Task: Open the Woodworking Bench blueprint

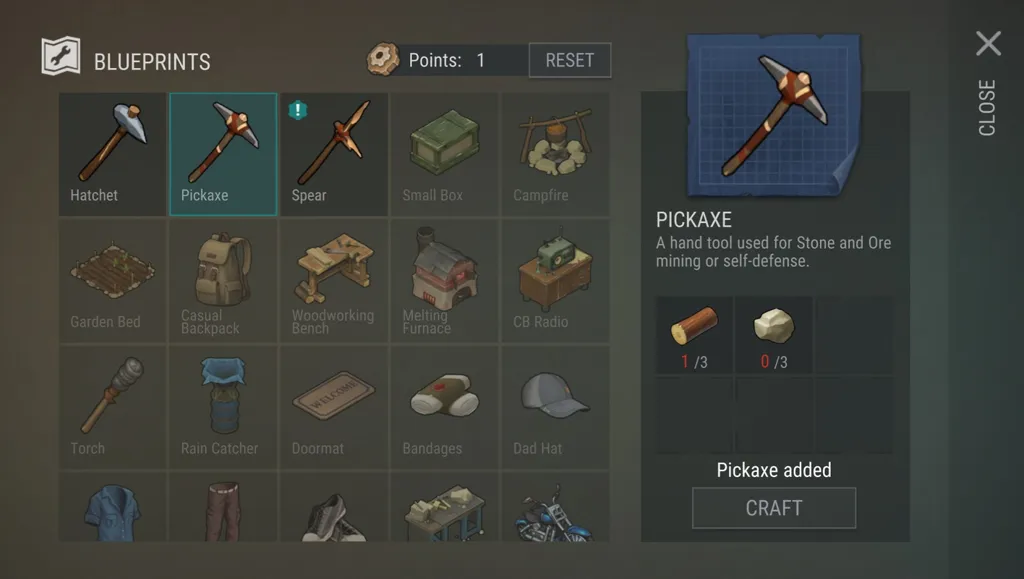Action: pos(334,281)
